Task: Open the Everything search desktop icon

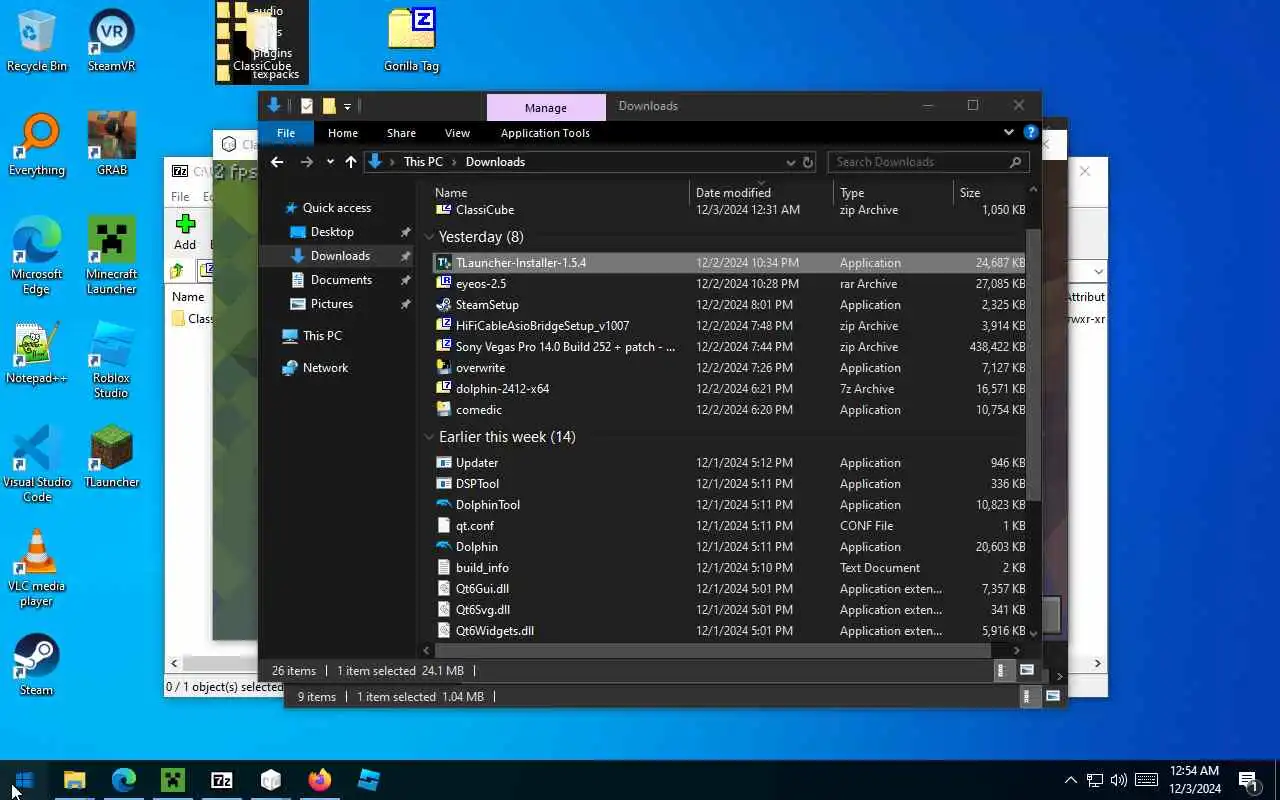Action: (x=37, y=145)
